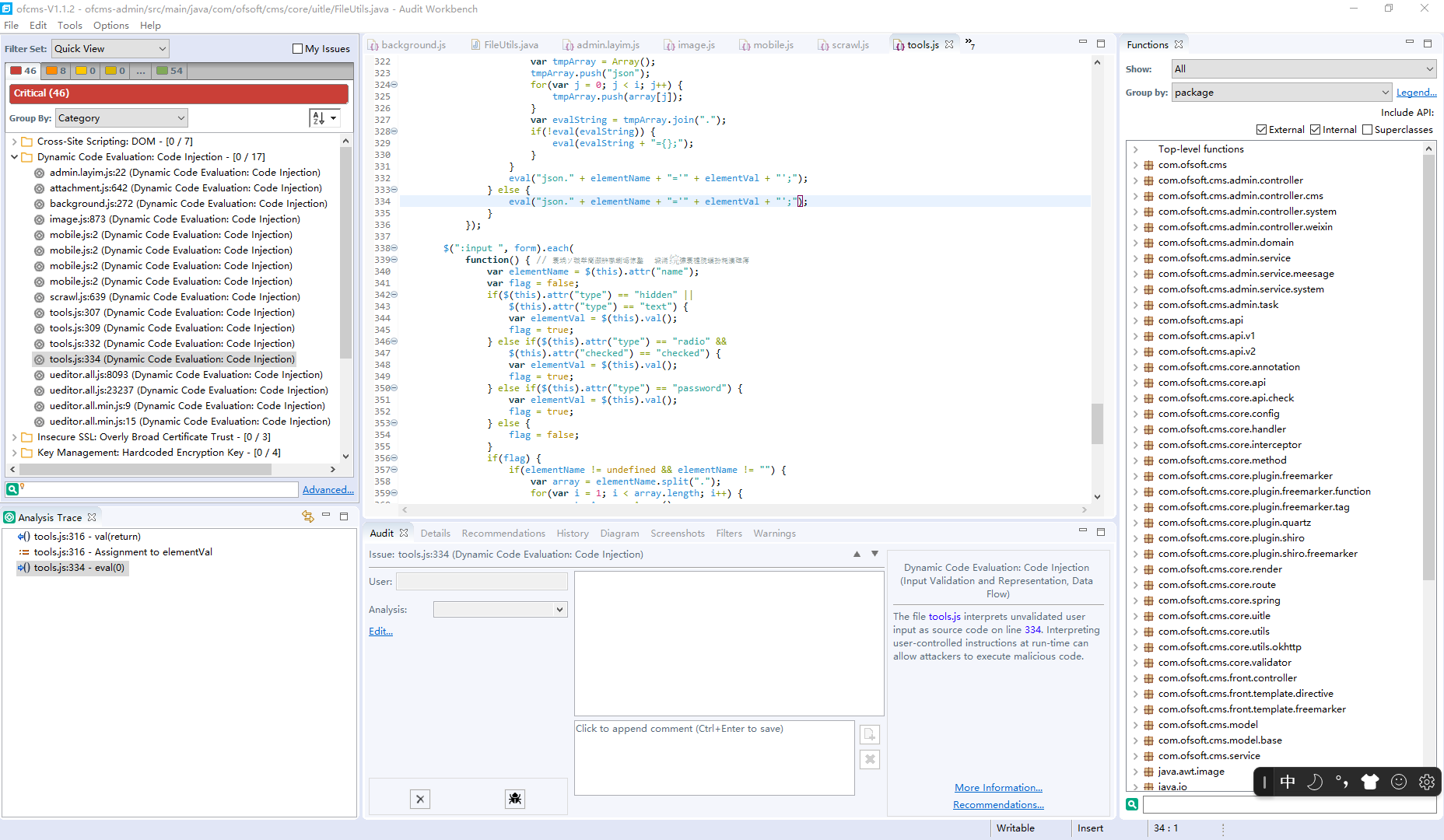Click the append comment text box
The height and width of the screenshot is (840, 1444).
(x=713, y=758)
